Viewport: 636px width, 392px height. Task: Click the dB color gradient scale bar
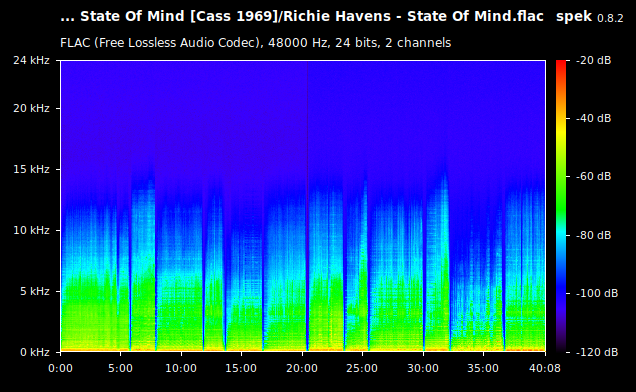pyautogui.click(x=561, y=206)
